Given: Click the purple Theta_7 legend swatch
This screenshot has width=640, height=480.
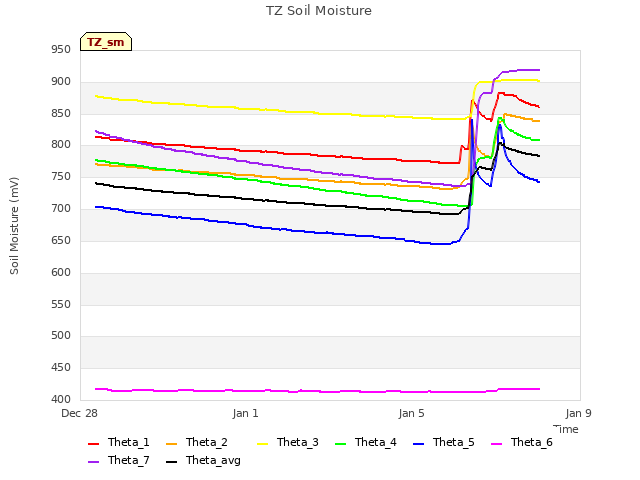Looking at the screenshot, I should click(x=93, y=462).
